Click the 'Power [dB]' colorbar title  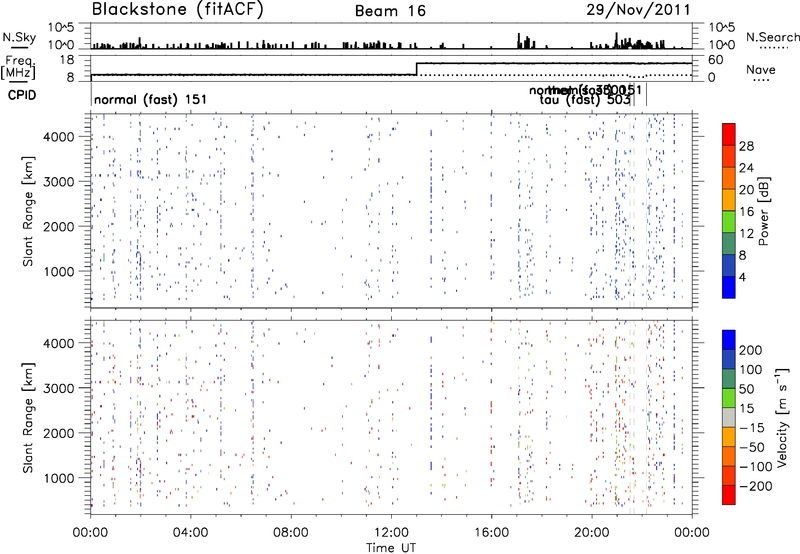click(x=764, y=211)
